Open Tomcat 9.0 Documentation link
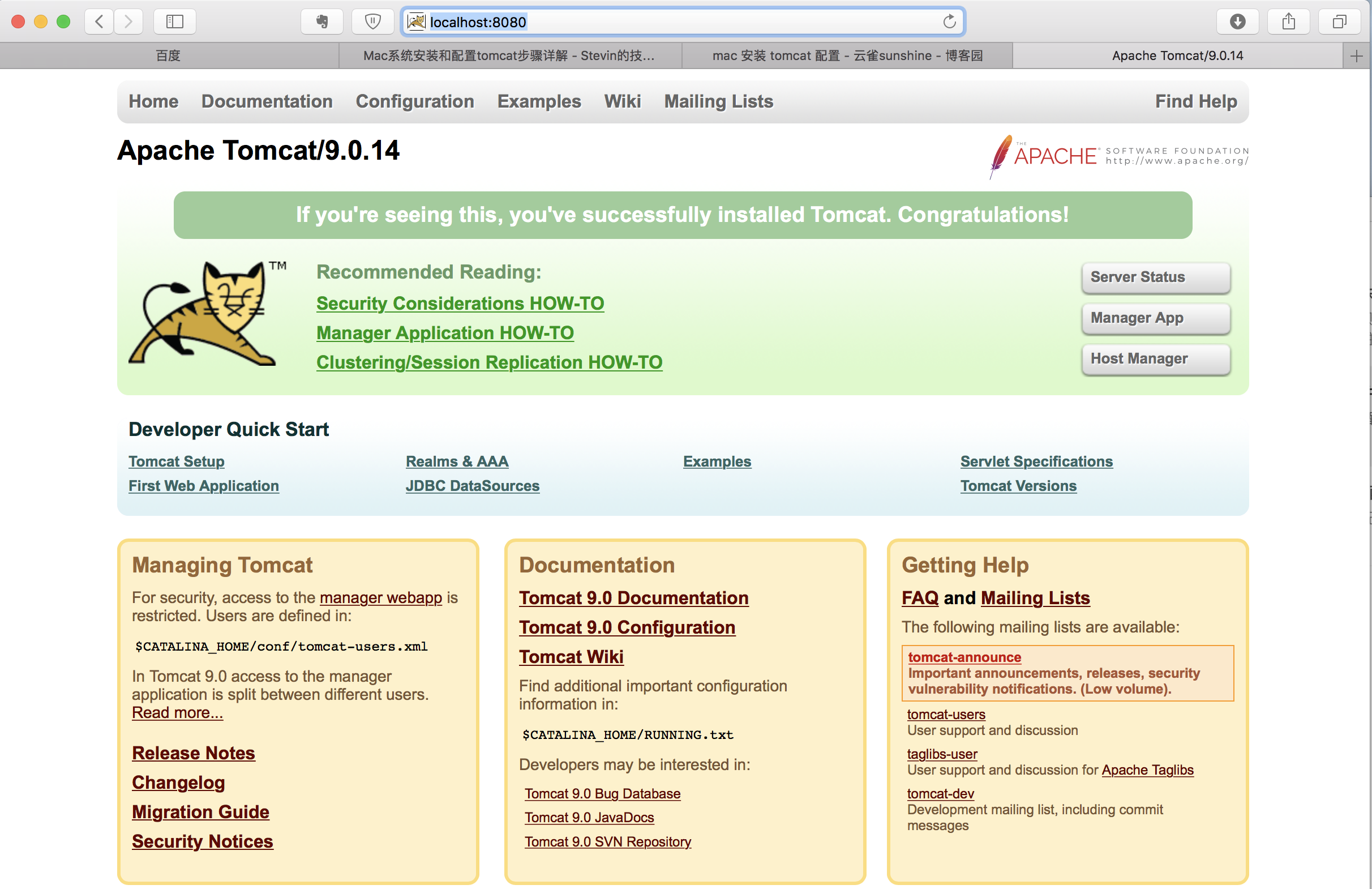This screenshot has width=1372, height=889. pos(633,599)
